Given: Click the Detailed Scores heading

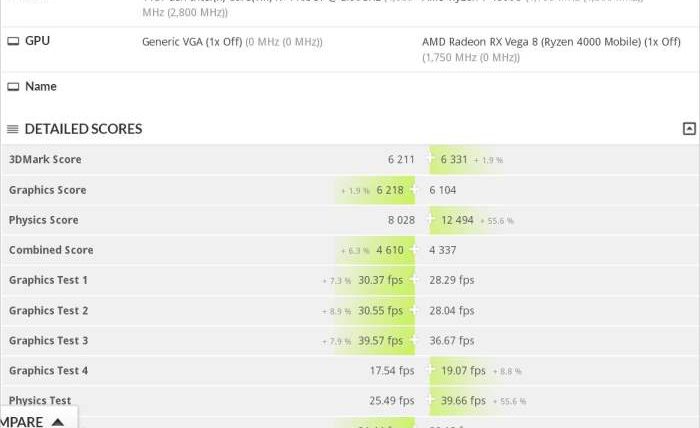Looking at the screenshot, I should coord(83,129).
